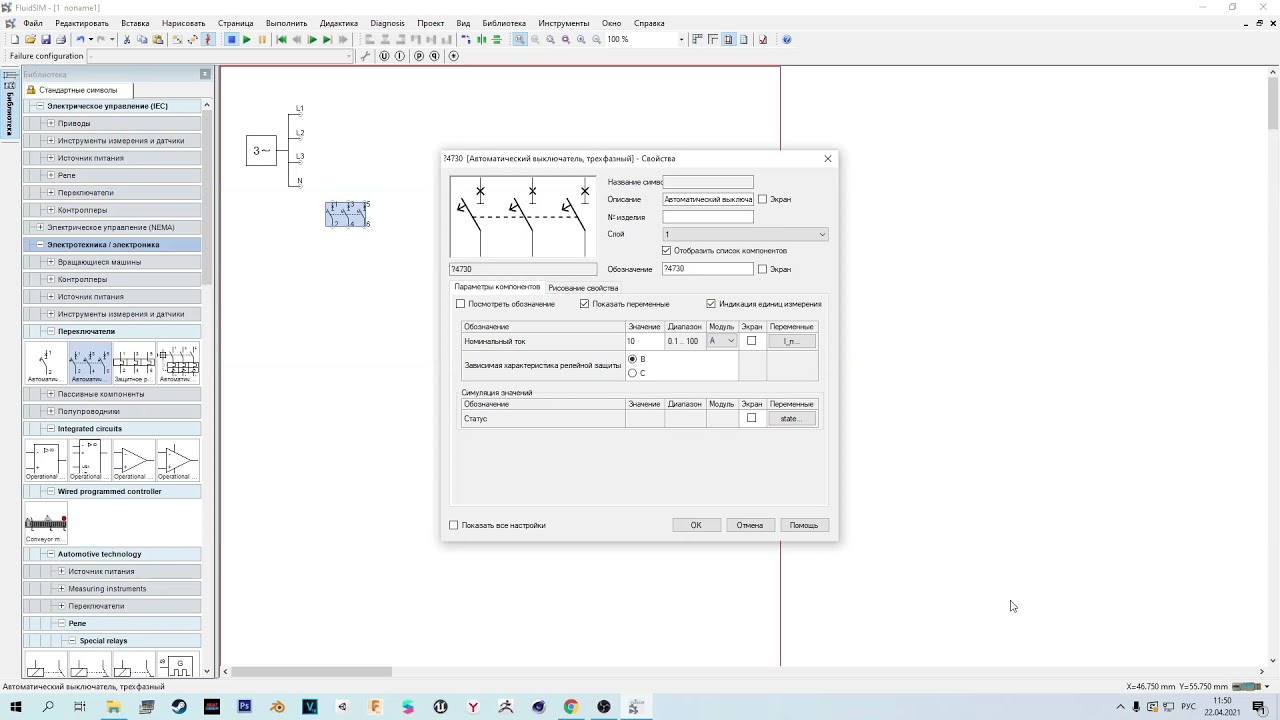Enable the Посмотреть обозначение checkbox

pos(461,304)
